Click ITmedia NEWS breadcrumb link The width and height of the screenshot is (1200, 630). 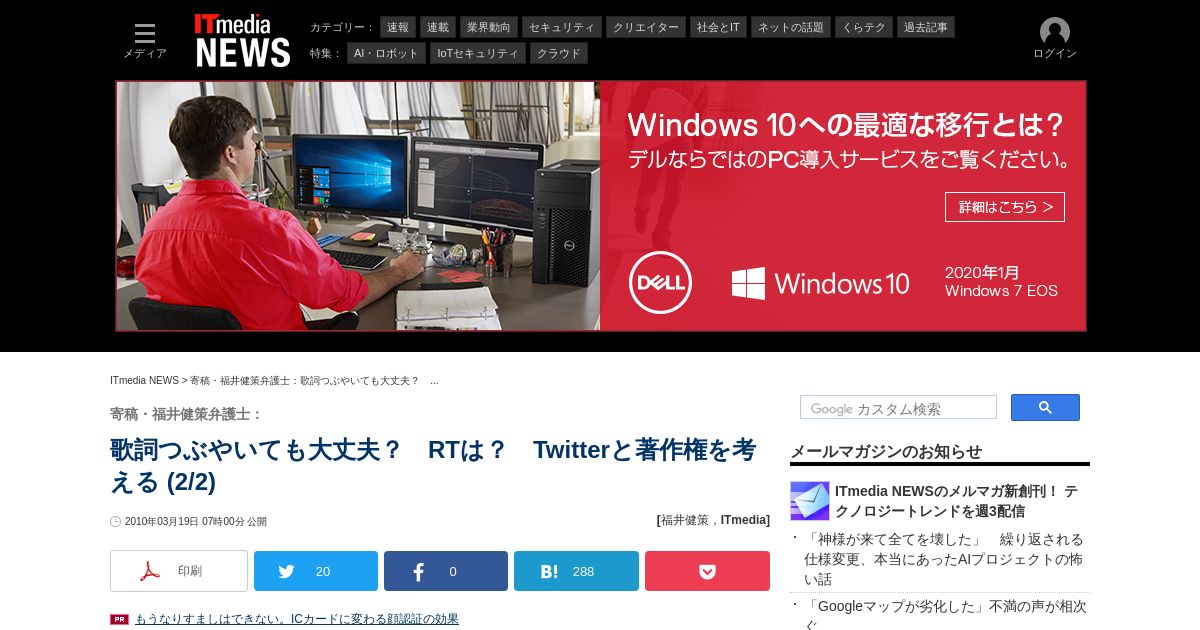[x=144, y=381]
